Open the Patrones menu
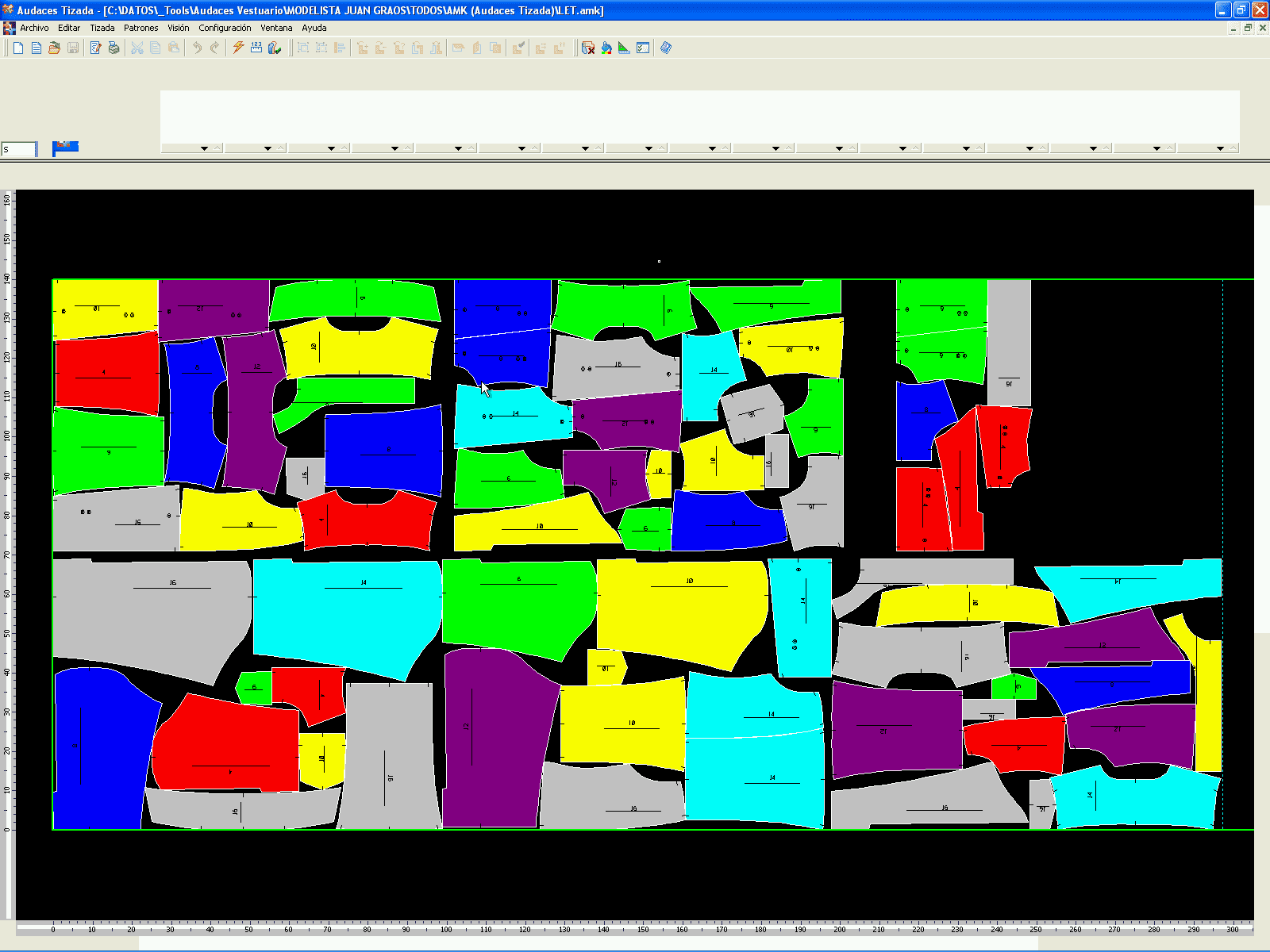 pyautogui.click(x=140, y=28)
